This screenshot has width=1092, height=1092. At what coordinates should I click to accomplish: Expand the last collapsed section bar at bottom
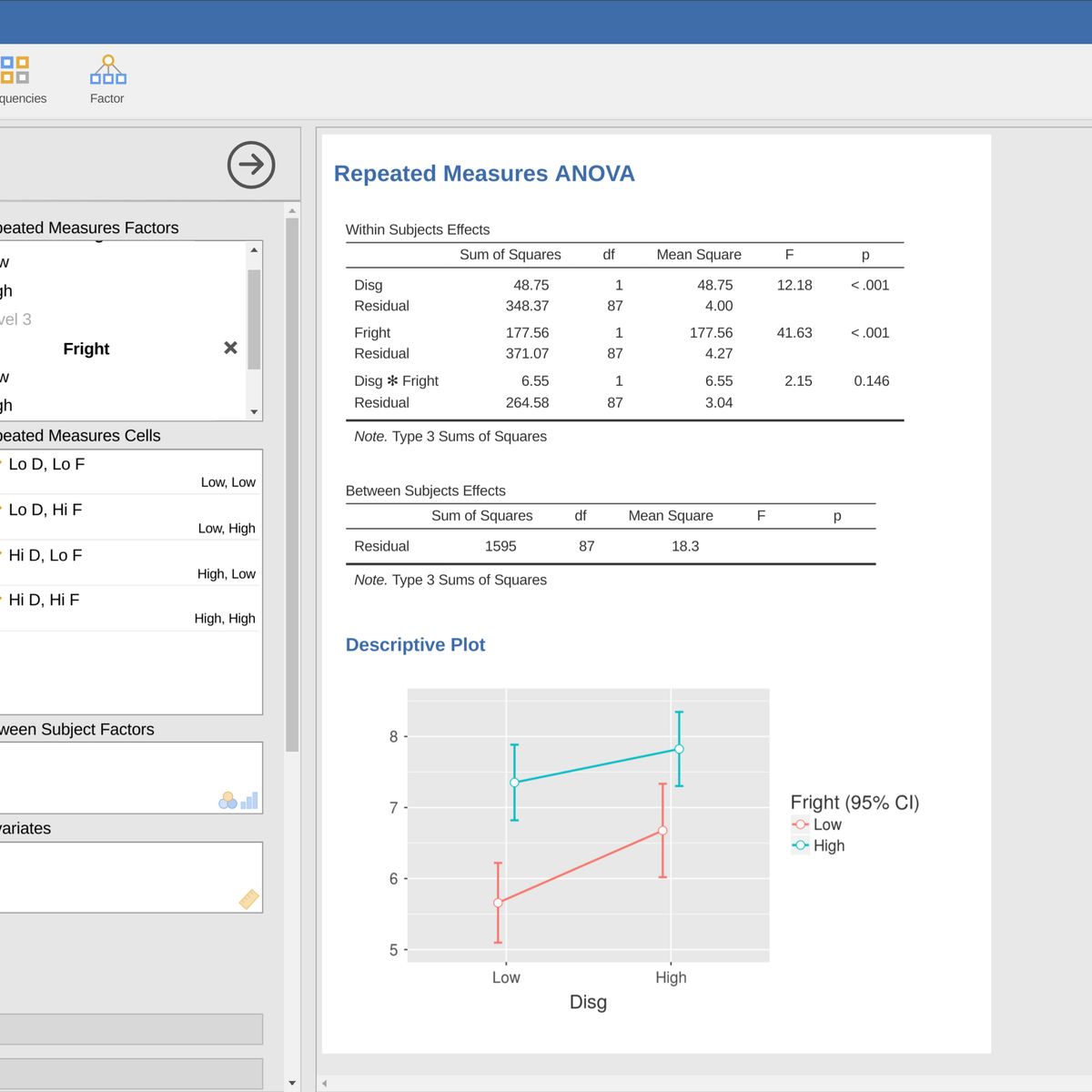pos(131,1073)
